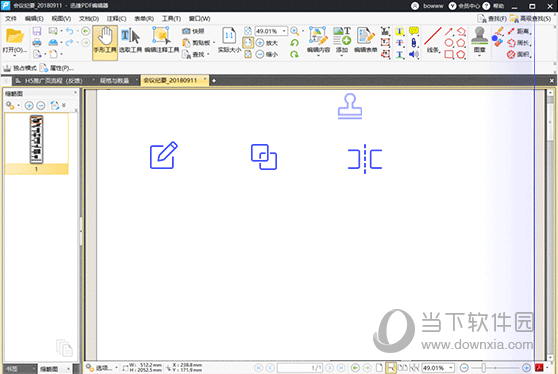Screen dimensions: 558x374
Task: Click the new tab plus button
Action: 214,81
